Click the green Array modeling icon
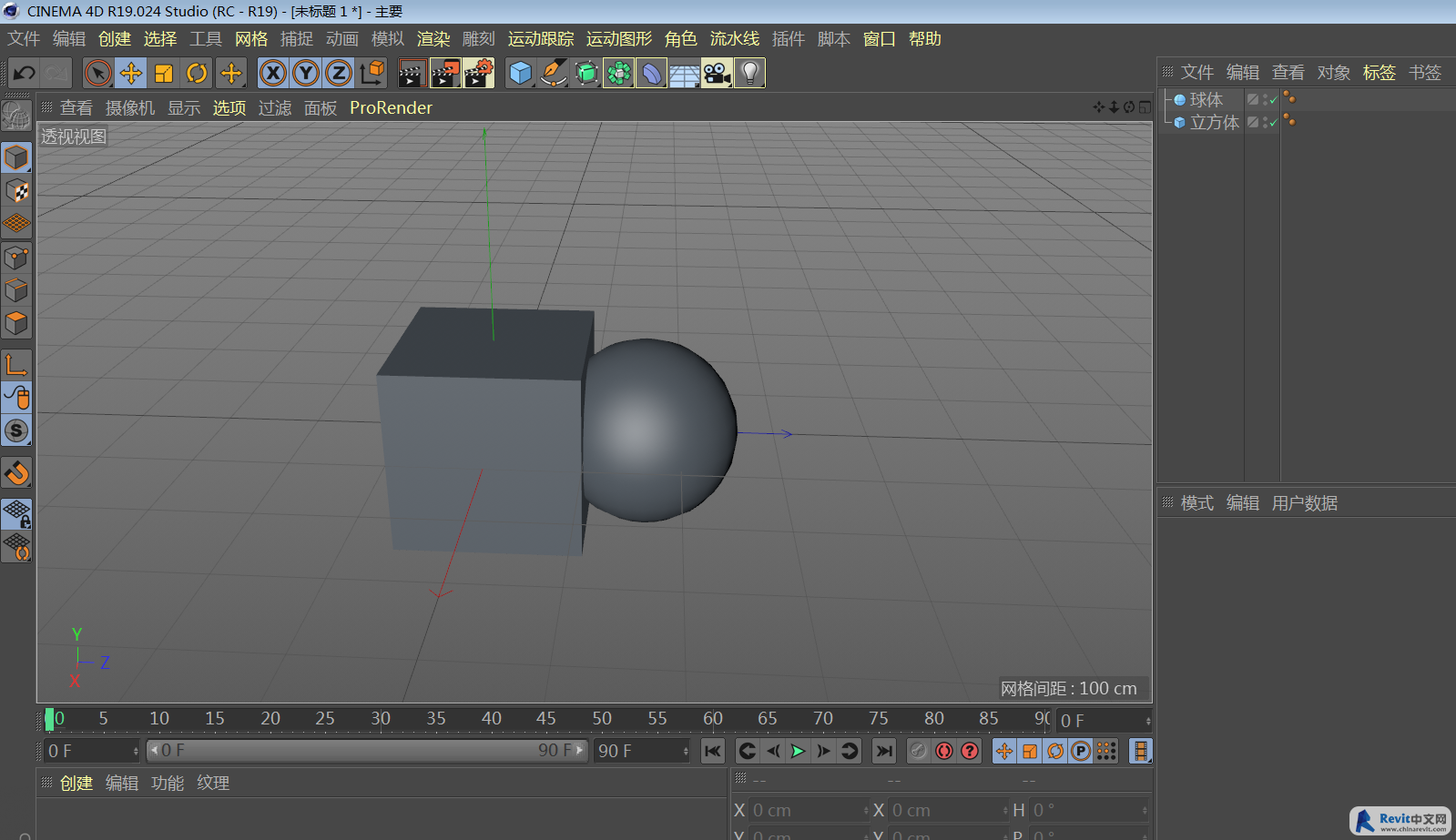This screenshot has height=840, width=1456. click(x=619, y=73)
